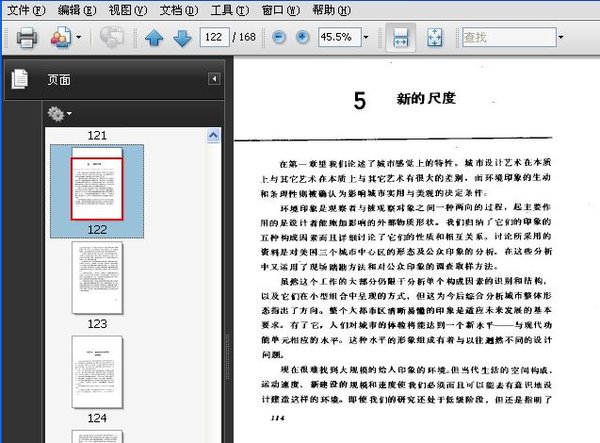Image resolution: width=600 pixels, height=443 pixels.
Task: Click the chapter heading 新的尺度
Action: [x=426, y=98]
